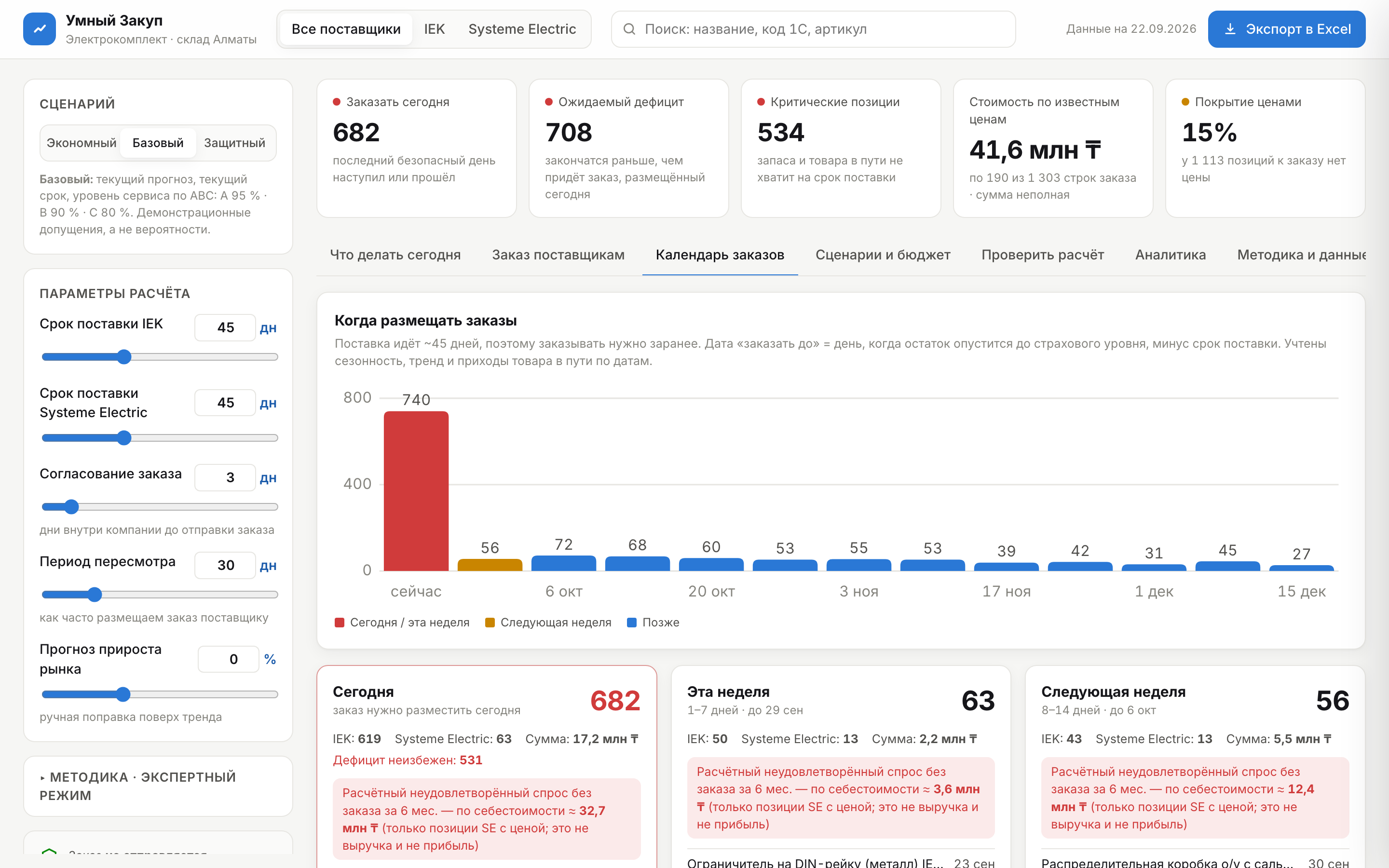Click the download icon in Экспорт button

click(1230, 29)
